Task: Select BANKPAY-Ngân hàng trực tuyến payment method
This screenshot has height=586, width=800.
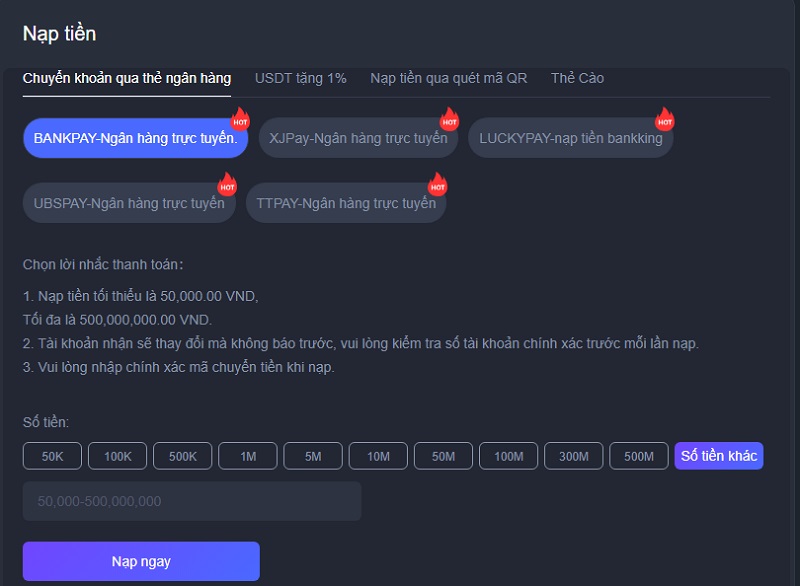Action: pos(134,139)
